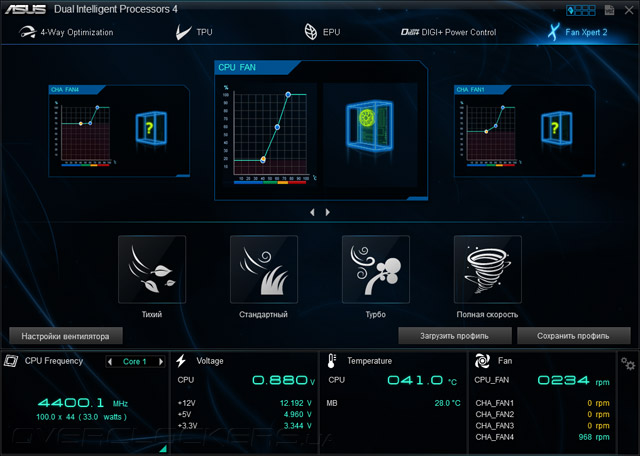This screenshot has height=456, width=640.
Task: Click the CHA_FAN4 968 rpm row
Action: pyautogui.click(x=542, y=437)
